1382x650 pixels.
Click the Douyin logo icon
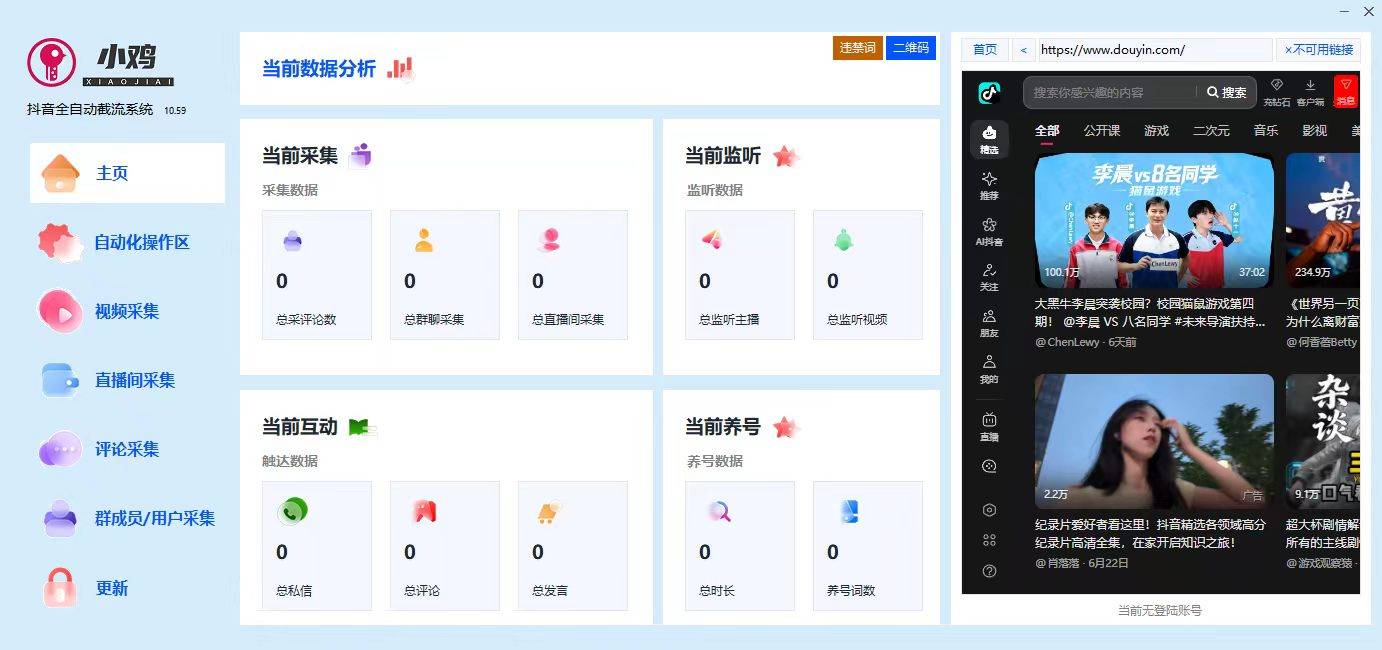[x=989, y=93]
